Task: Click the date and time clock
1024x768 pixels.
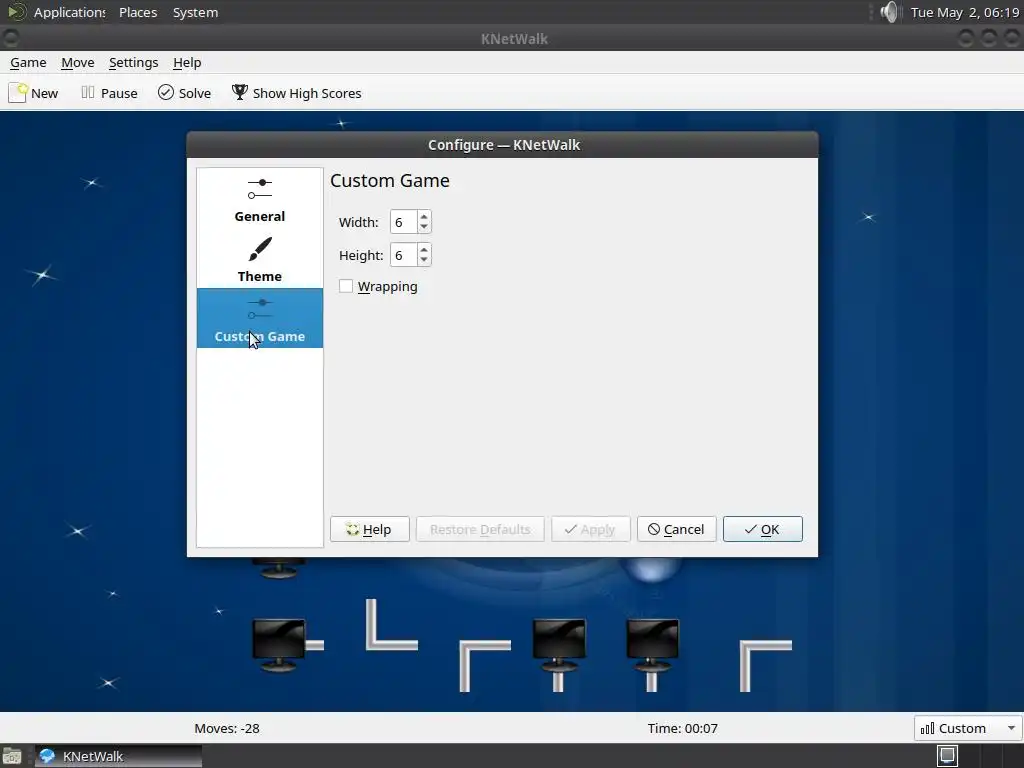Action: pos(965,12)
